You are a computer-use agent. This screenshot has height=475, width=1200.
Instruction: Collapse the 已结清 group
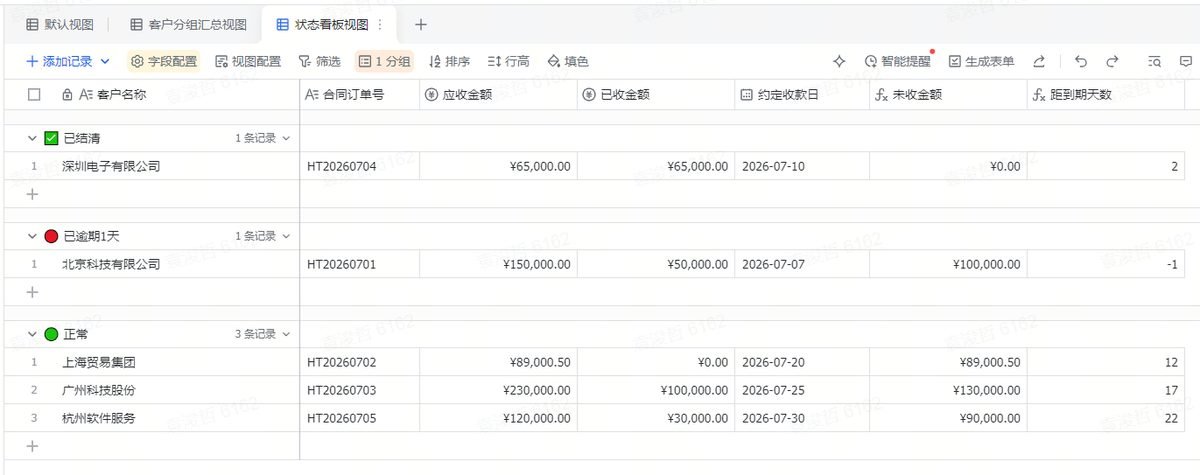pos(32,138)
